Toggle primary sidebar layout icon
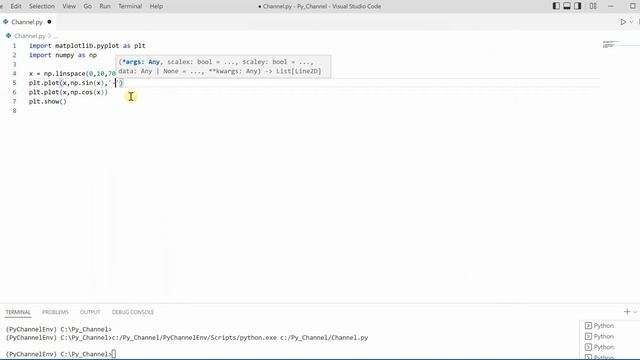This screenshot has width=640, height=360. point(556,6)
